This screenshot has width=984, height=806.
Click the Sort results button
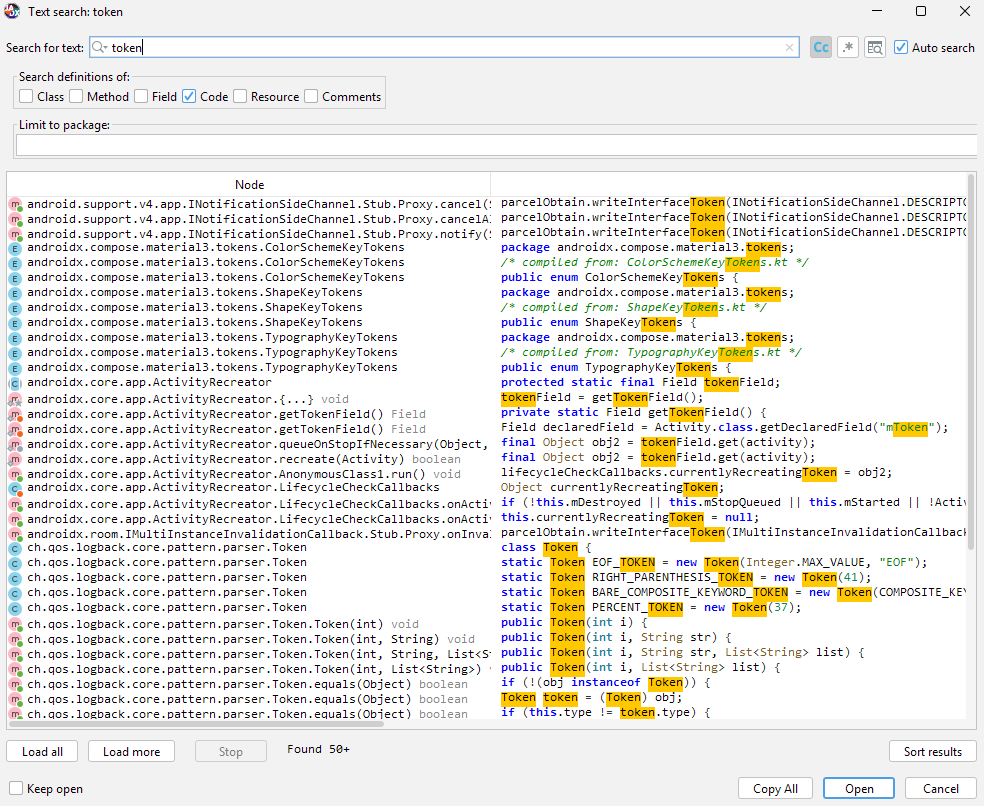[932, 752]
